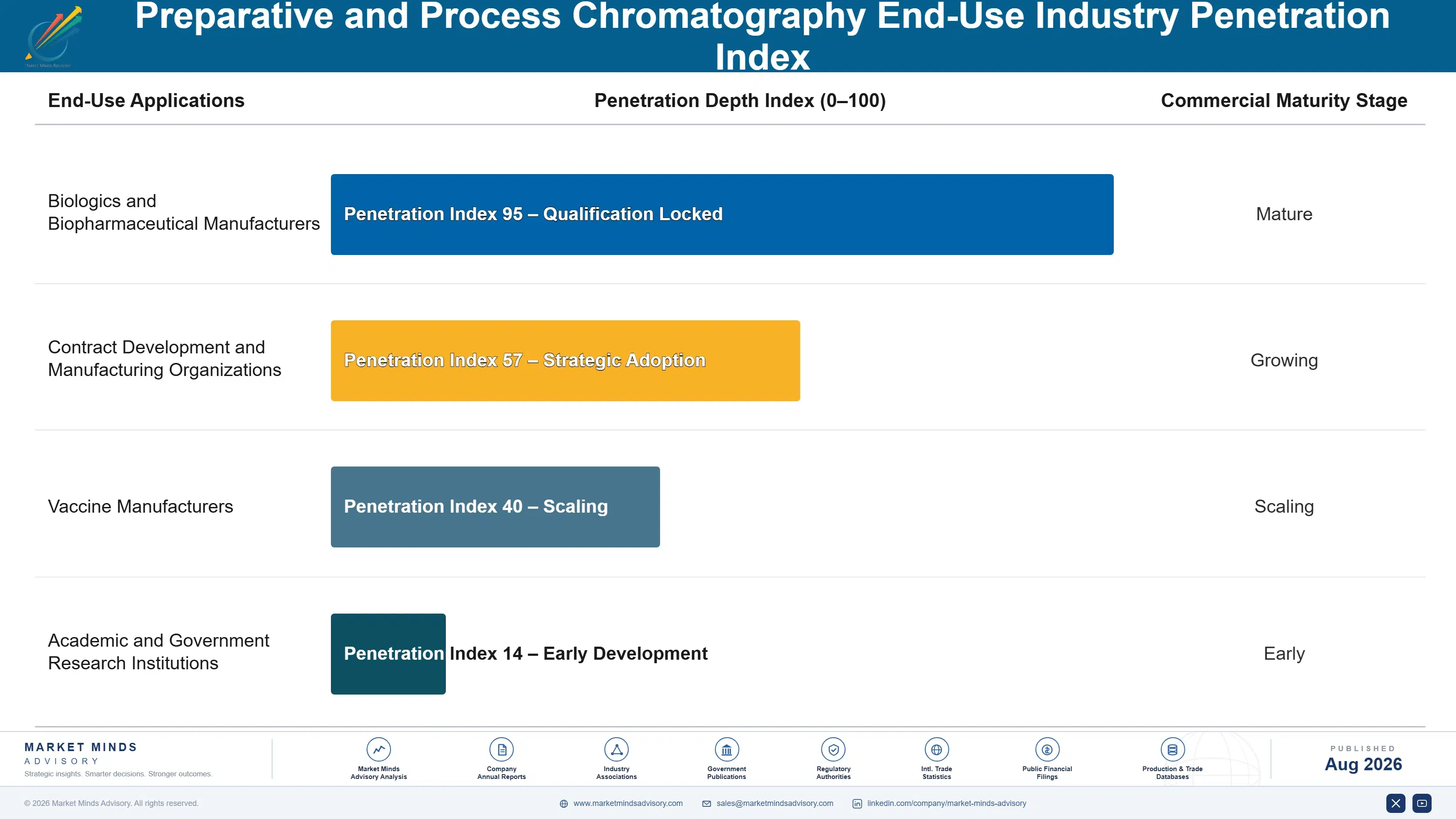Open www.marketmindsadvisory.com link
Image resolution: width=1456 pixels, height=819 pixels.
627,803
